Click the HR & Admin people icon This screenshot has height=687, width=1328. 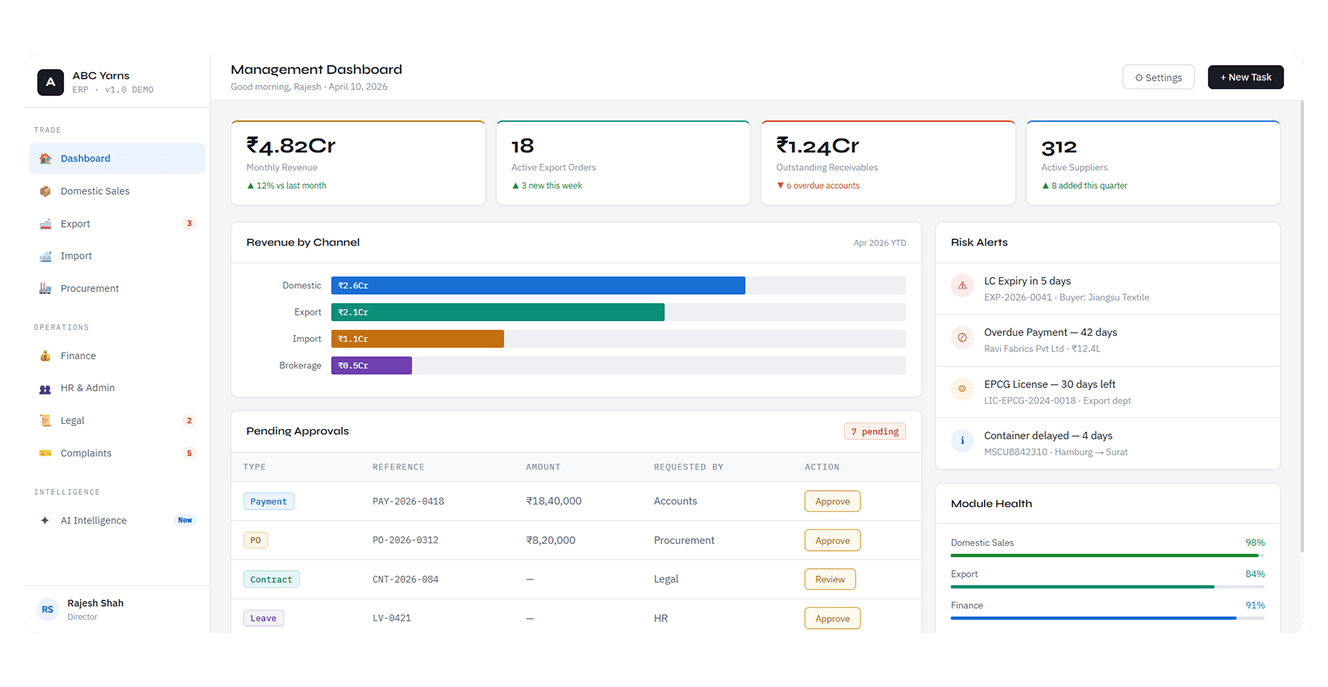[x=45, y=388]
